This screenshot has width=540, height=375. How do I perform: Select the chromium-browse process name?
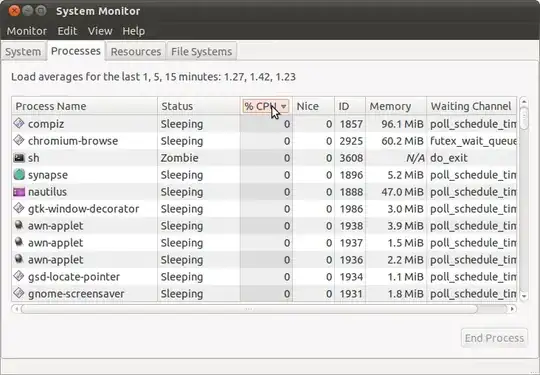[73, 141]
